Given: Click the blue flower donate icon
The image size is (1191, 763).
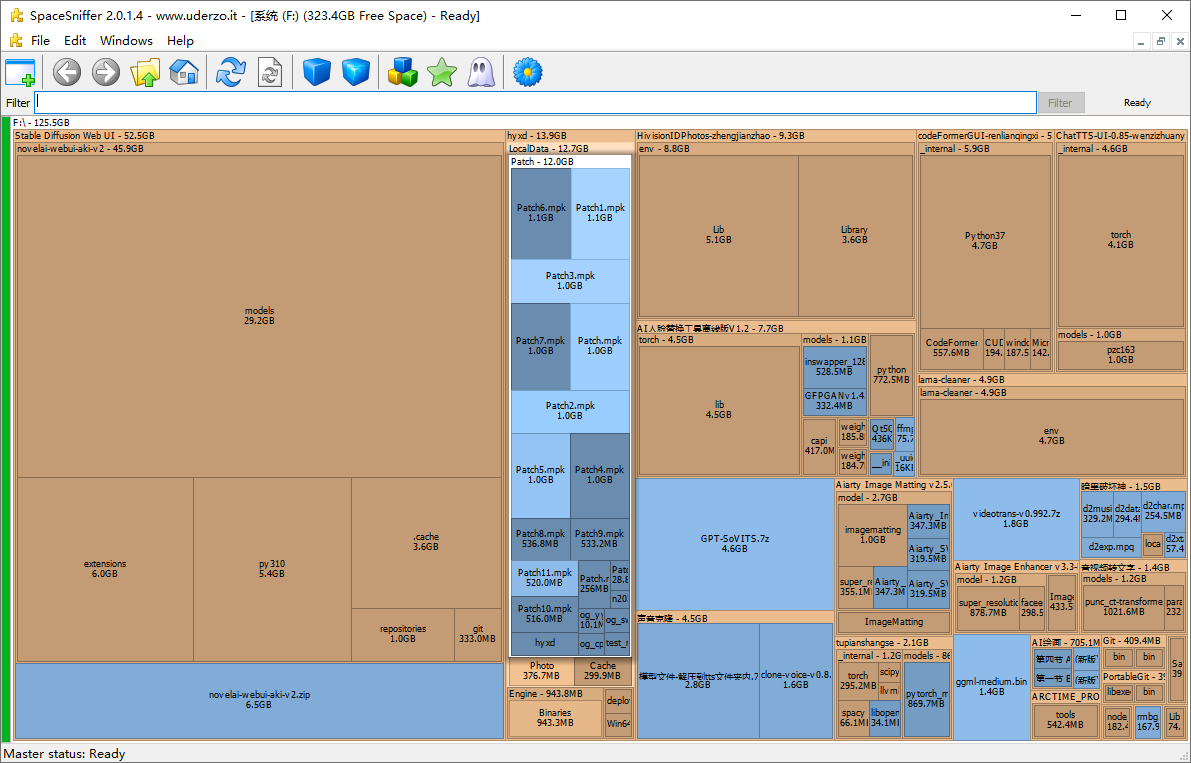Looking at the screenshot, I should tap(527, 72).
